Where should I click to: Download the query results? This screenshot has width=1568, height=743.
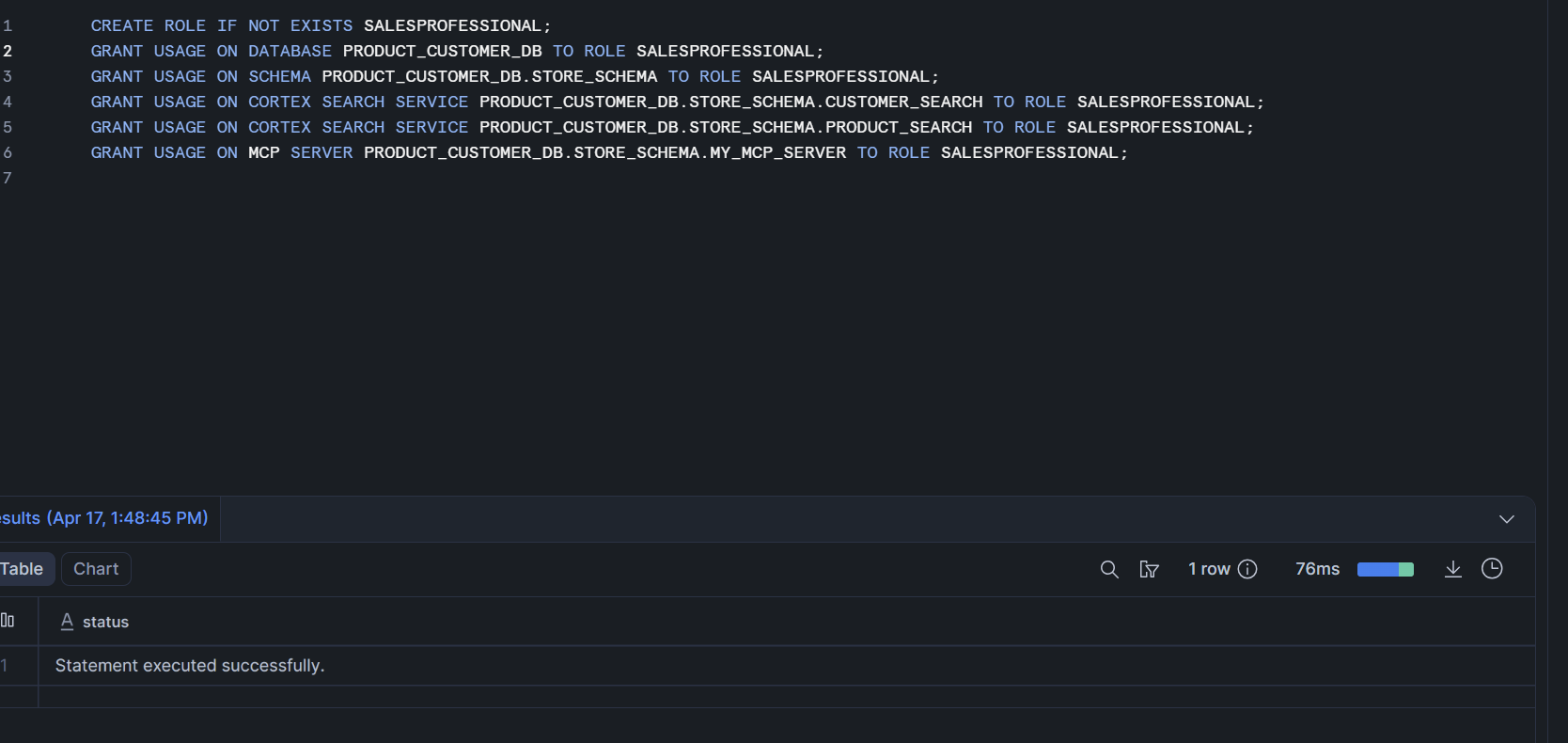[1453, 569]
